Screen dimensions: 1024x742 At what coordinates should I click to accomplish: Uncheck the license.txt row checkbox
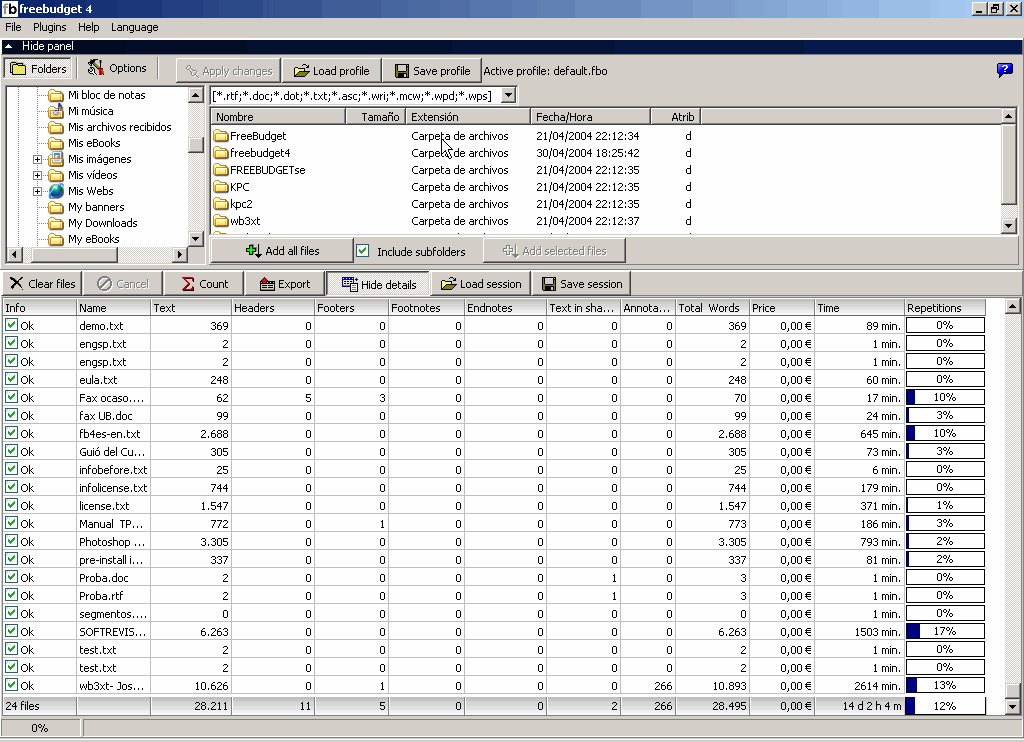[12, 506]
